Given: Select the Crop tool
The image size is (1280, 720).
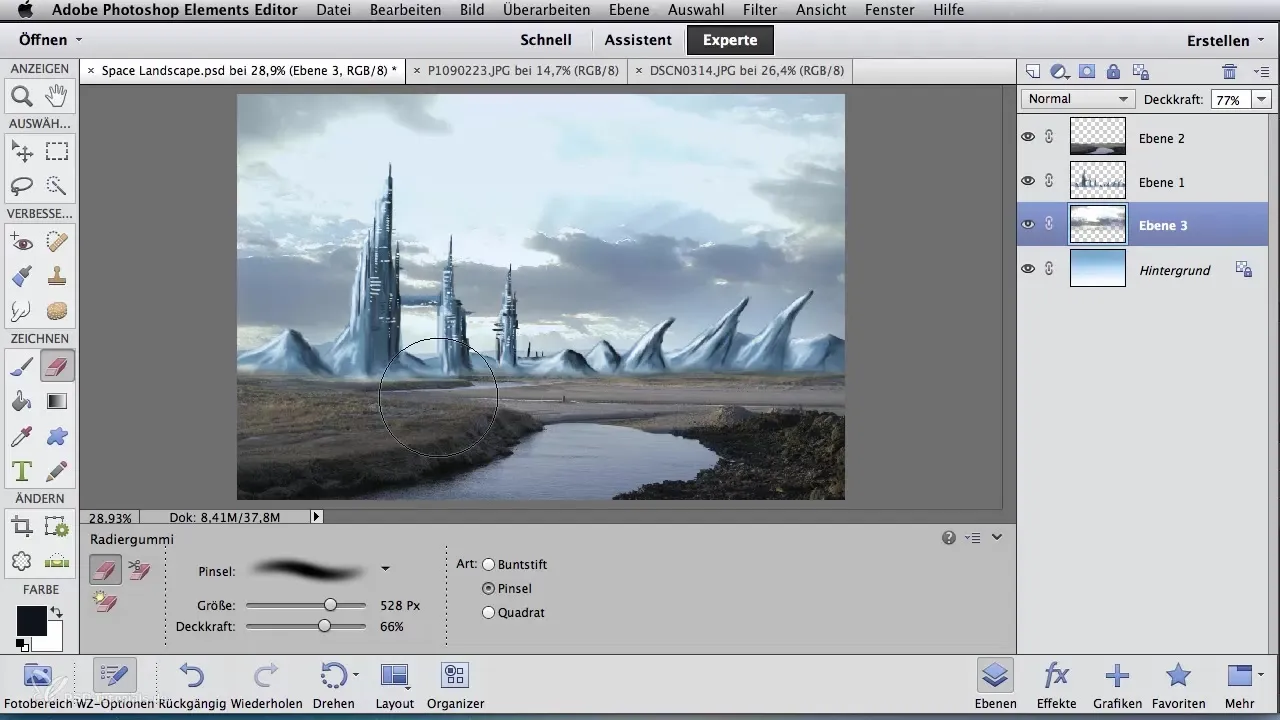Looking at the screenshot, I should pyautogui.click(x=21, y=526).
